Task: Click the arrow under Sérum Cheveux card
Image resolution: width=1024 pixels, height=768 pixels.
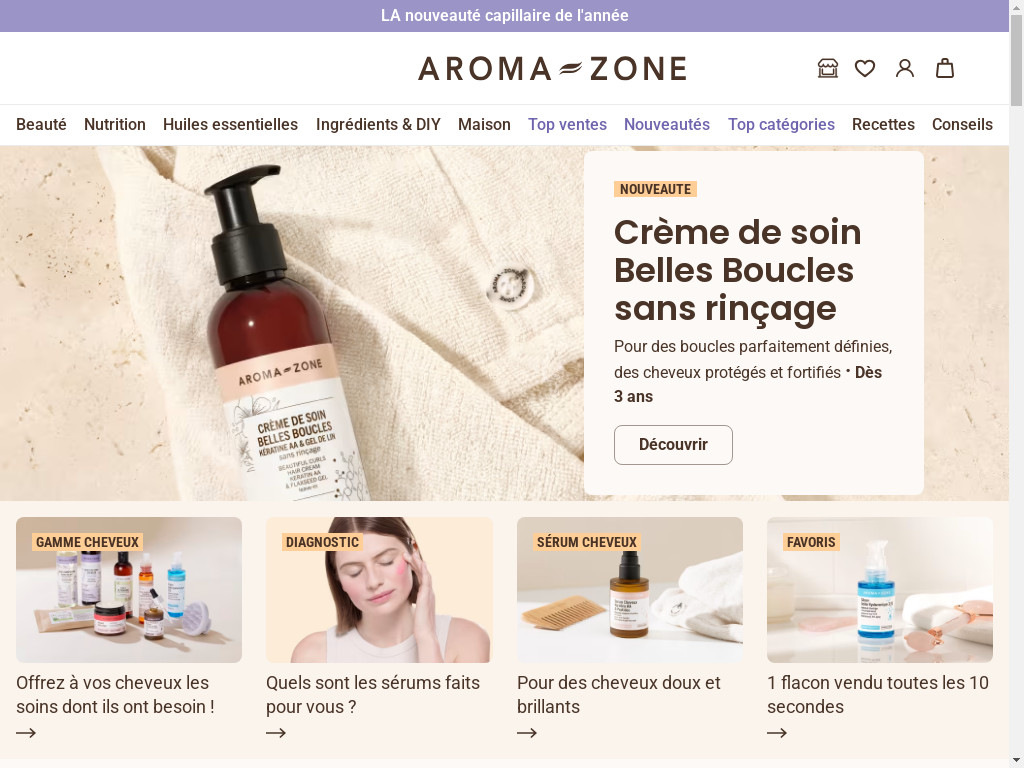Action: click(x=527, y=733)
